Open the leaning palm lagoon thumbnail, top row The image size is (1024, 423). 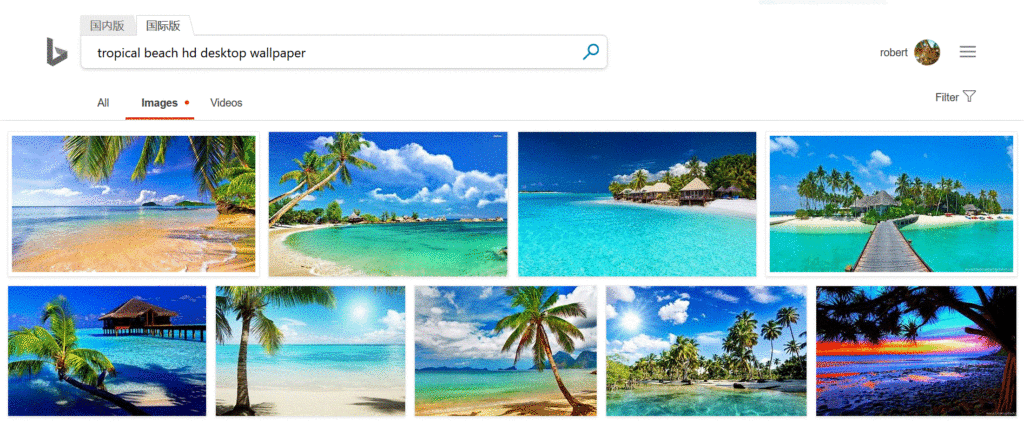pos(388,204)
